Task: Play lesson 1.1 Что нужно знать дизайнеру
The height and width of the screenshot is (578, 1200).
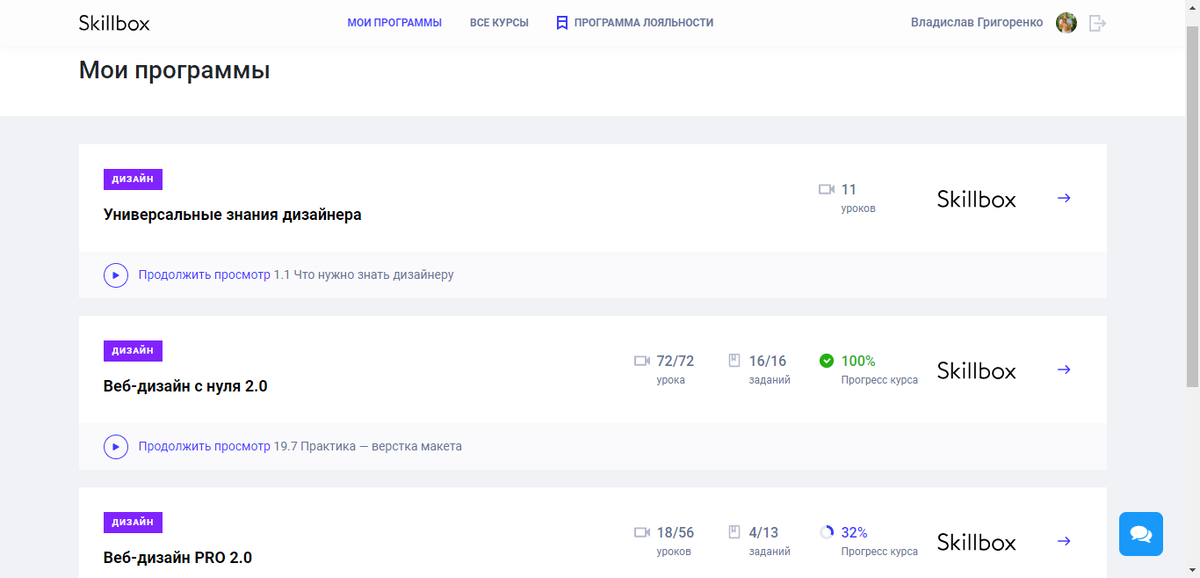Action: [x=116, y=274]
